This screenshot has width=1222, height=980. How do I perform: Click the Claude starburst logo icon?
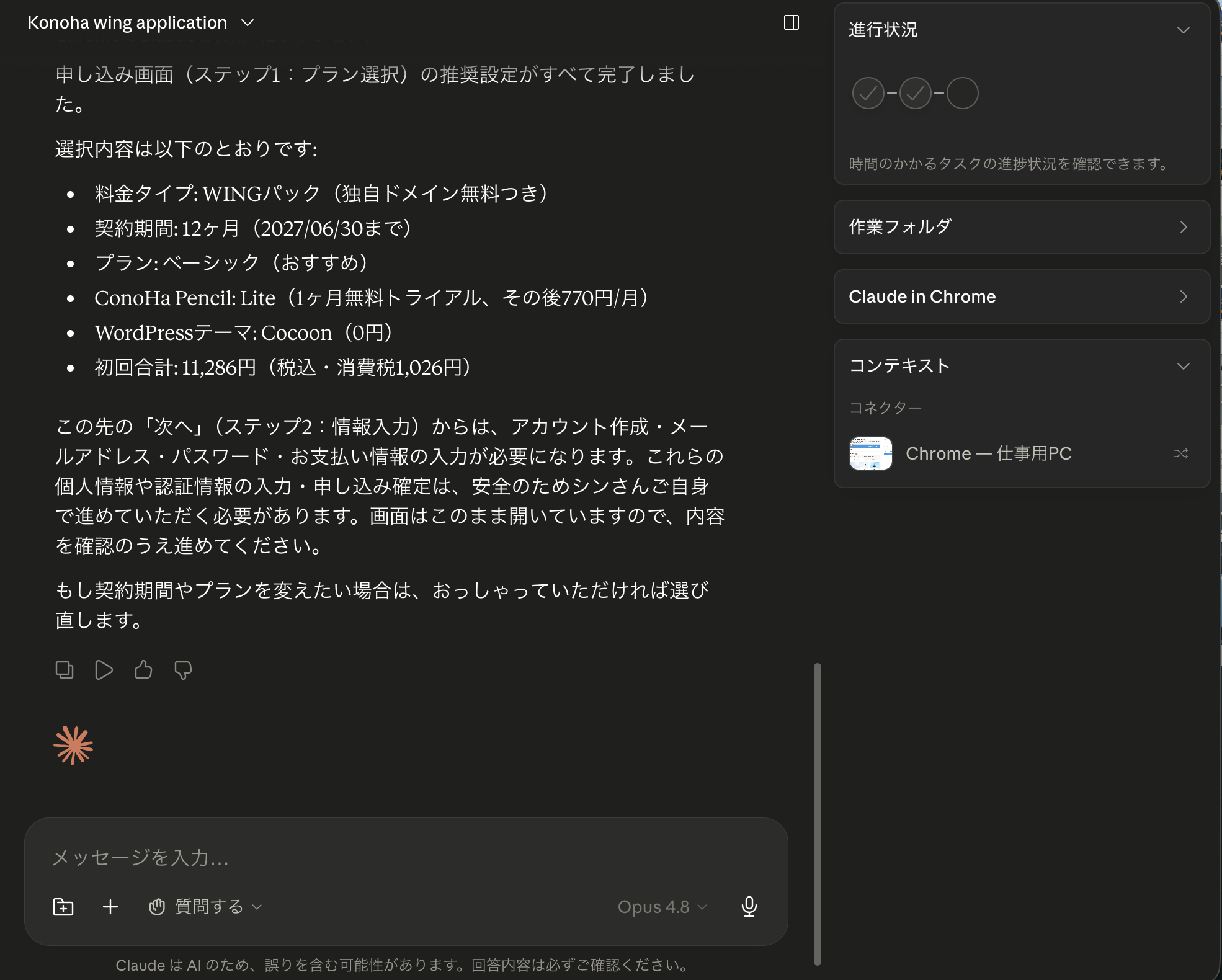[x=73, y=746]
